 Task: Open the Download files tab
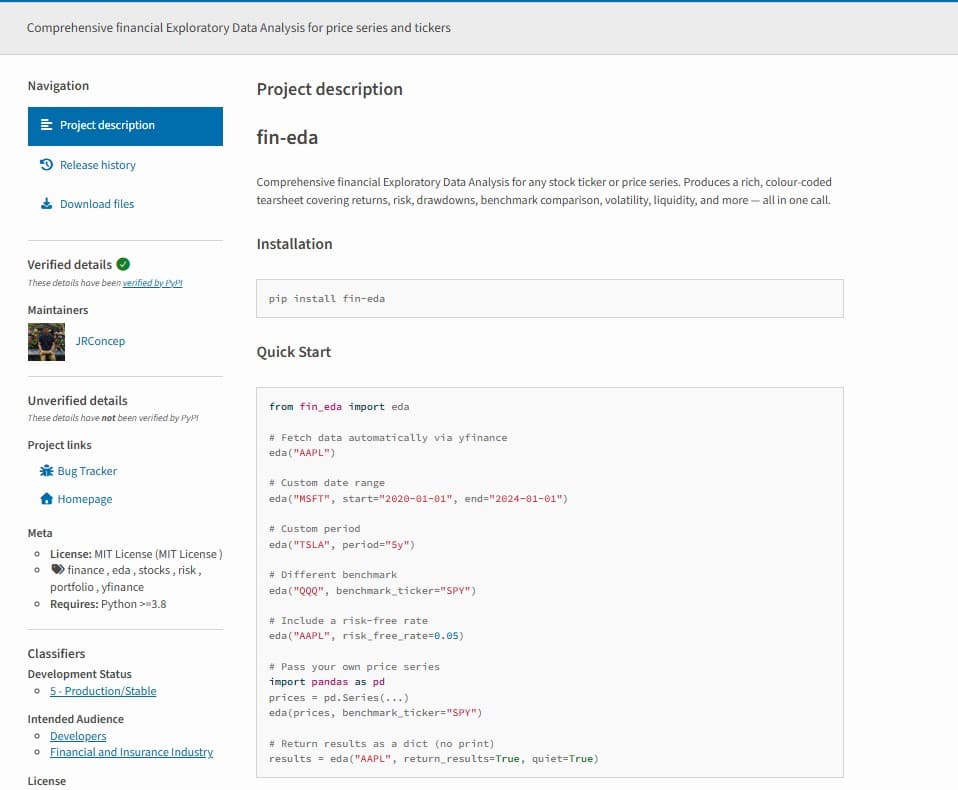(96, 204)
